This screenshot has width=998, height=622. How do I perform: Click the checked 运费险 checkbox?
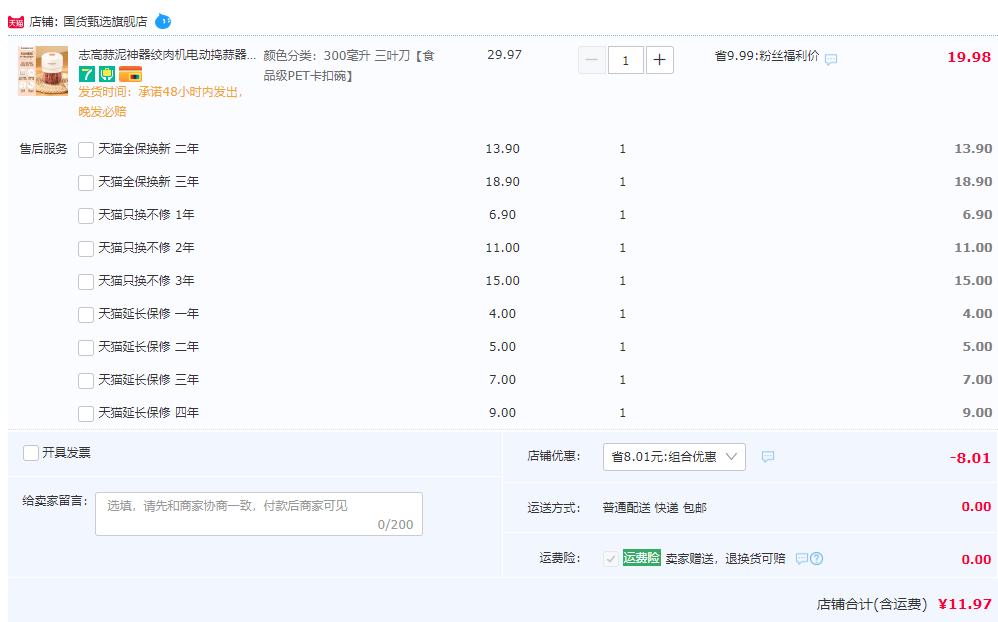(610, 559)
